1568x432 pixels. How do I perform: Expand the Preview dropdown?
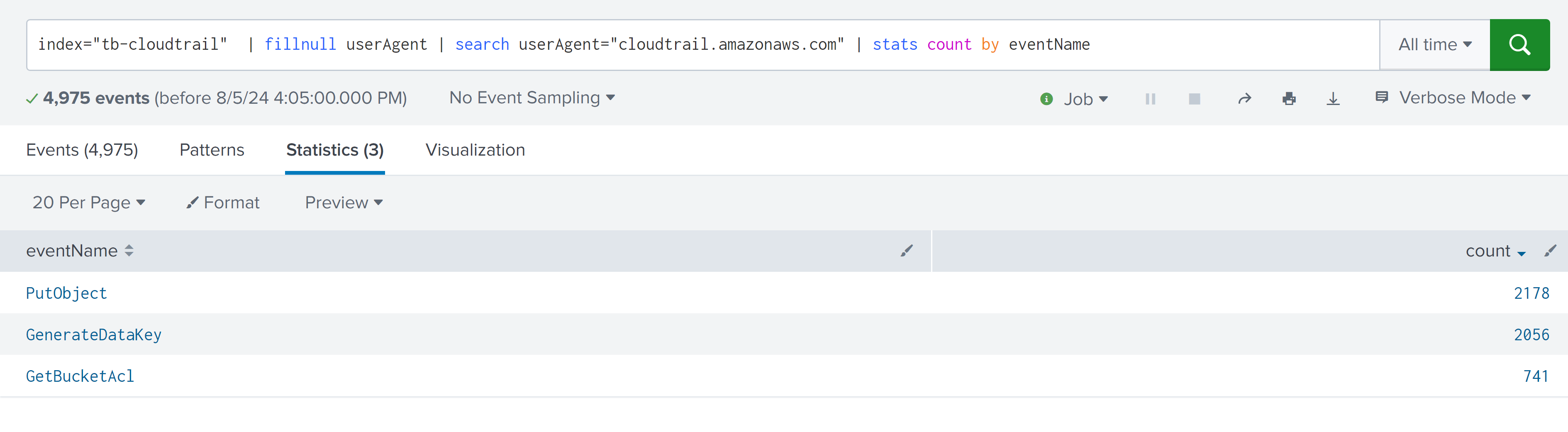click(343, 203)
